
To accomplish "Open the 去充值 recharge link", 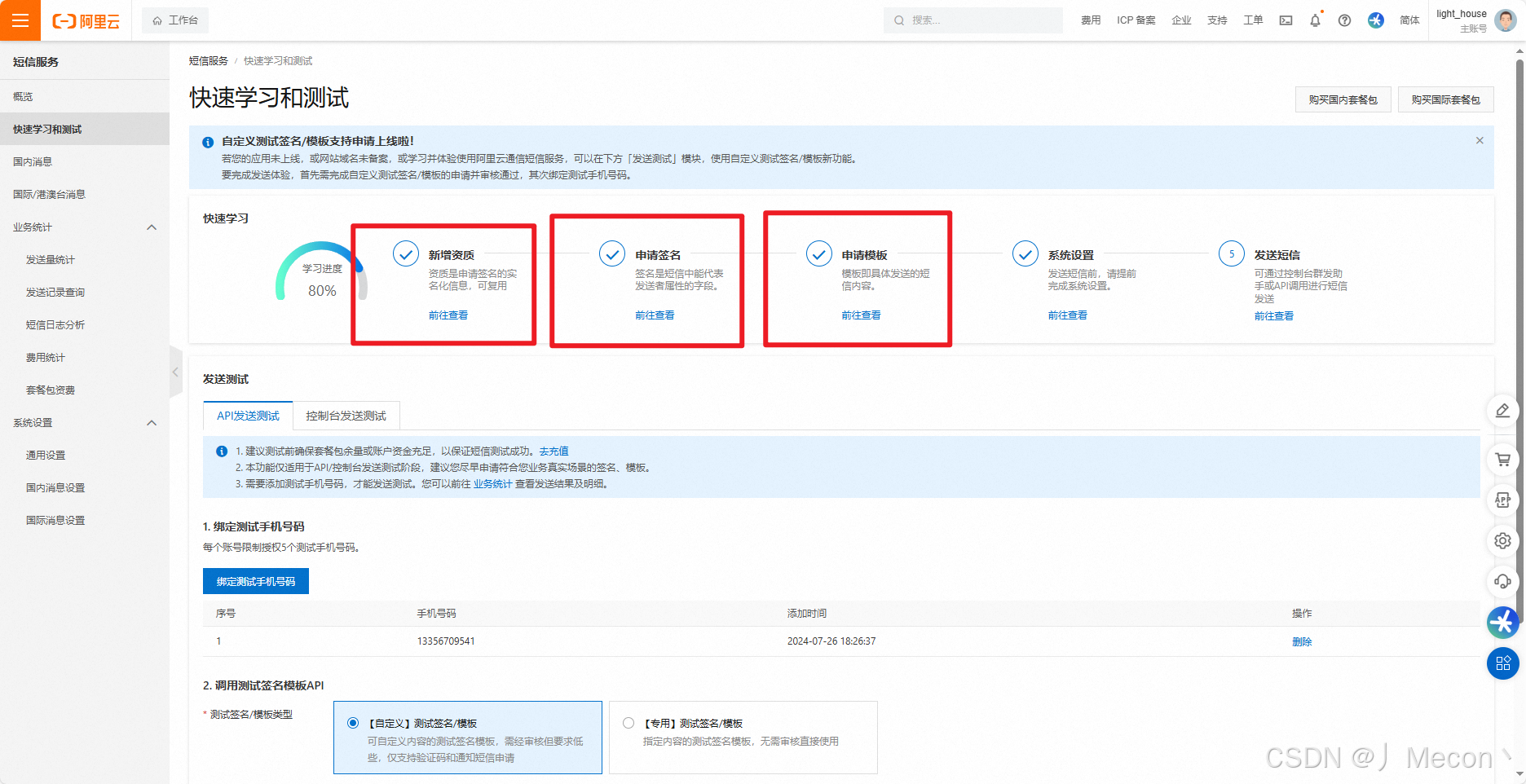I will coord(554,451).
